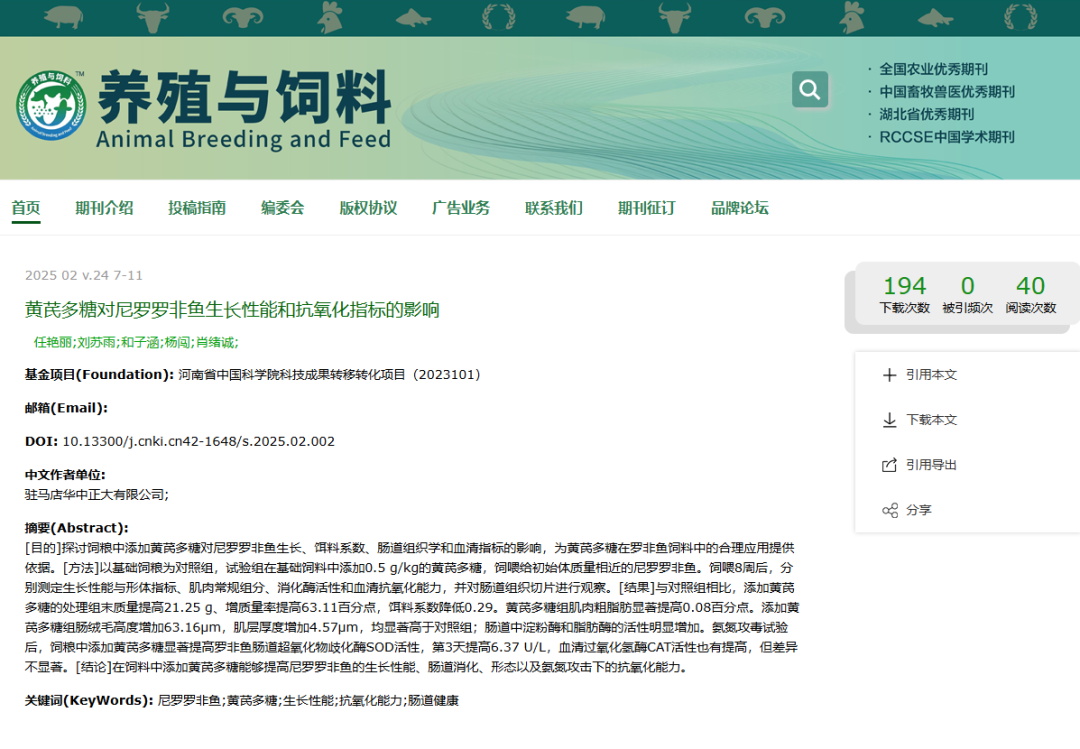The width and height of the screenshot is (1080, 749).
Task: Click the 引用本文 link
Action: coord(931,375)
